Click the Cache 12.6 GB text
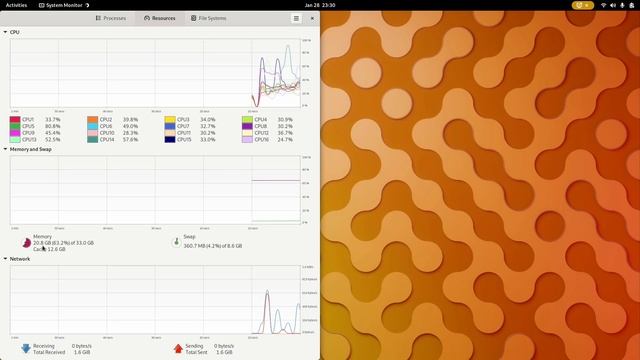 pyautogui.click(x=49, y=249)
